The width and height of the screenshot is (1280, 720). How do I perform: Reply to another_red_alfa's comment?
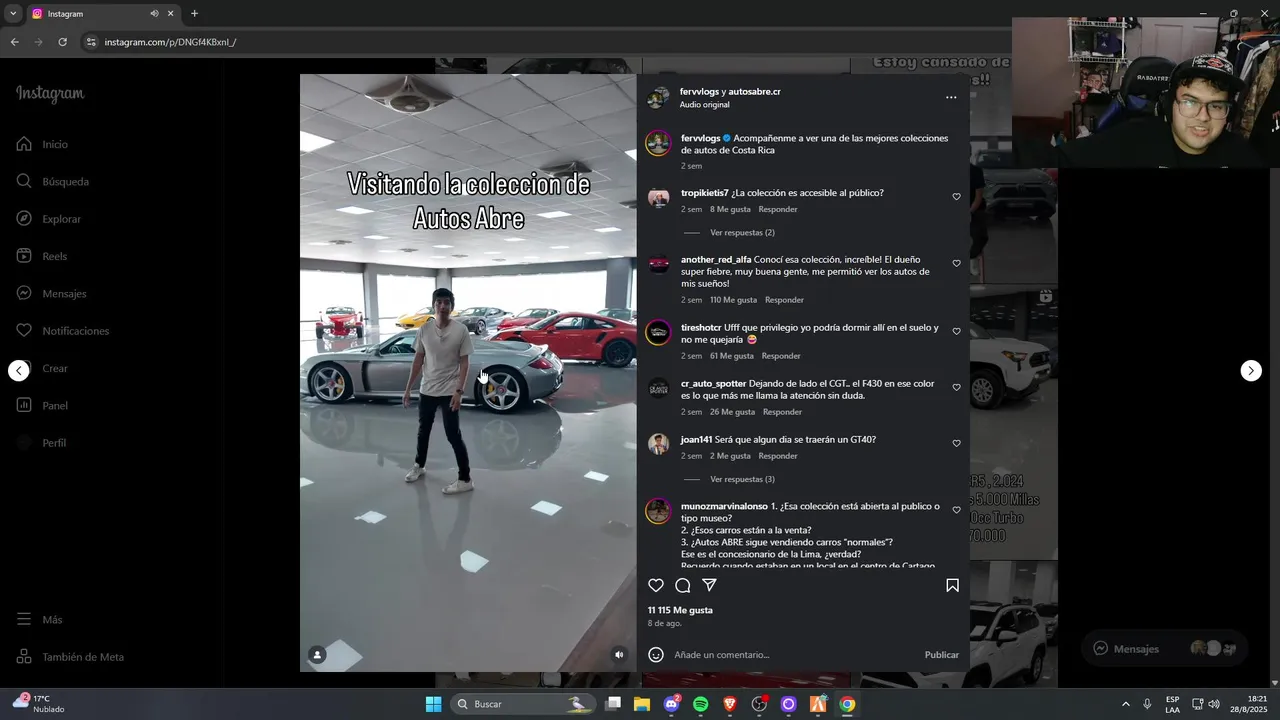coord(784,300)
